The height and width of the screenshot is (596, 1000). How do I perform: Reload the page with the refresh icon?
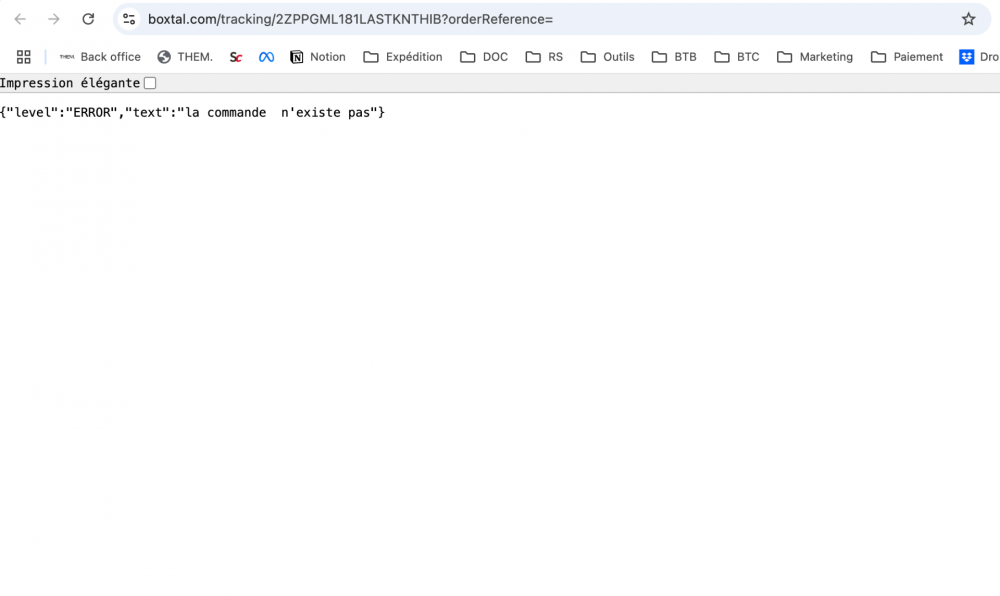(x=88, y=19)
